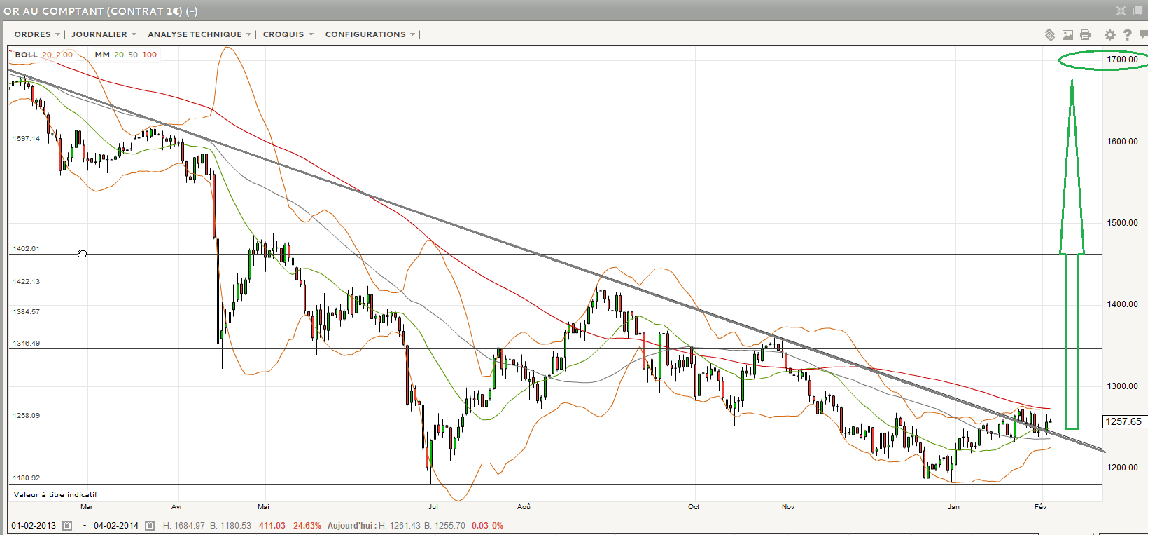1155x539 pixels.
Task: Open help via the question mark icon
Action: tap(1127, 34)
